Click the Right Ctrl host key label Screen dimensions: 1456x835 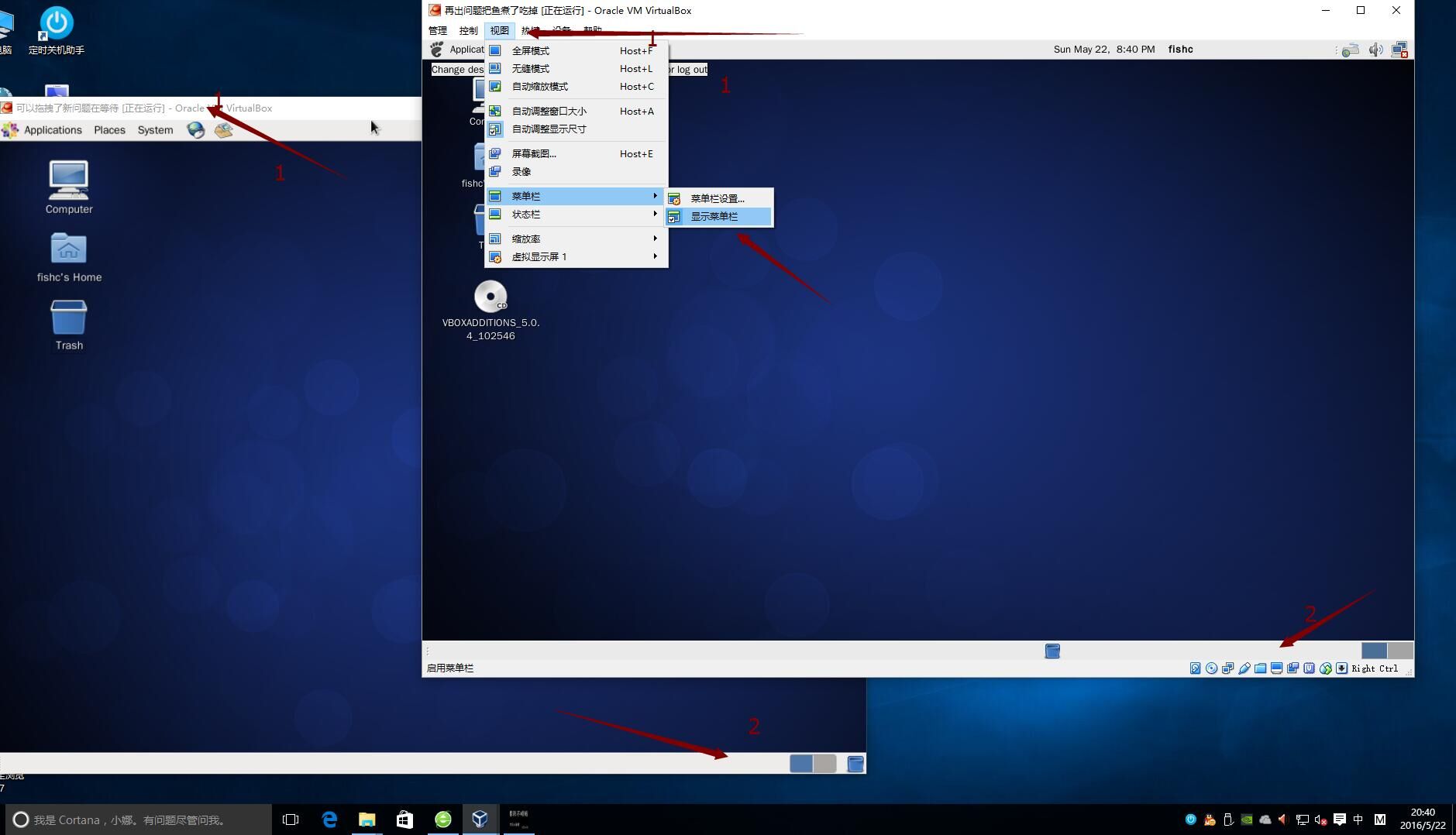1375,668
